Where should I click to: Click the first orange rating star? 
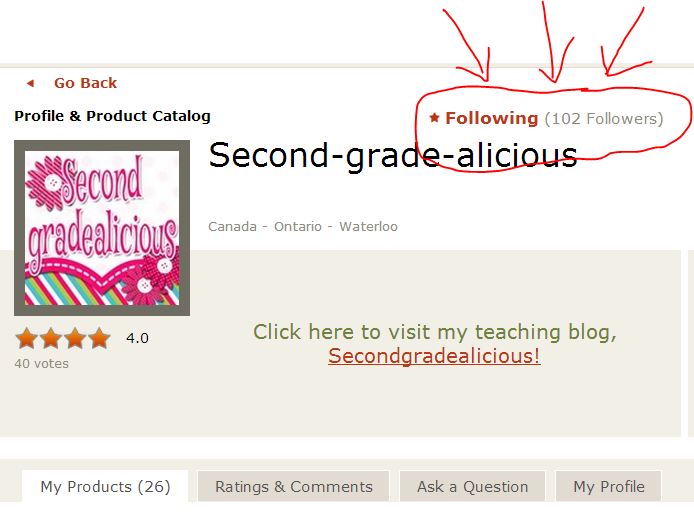tap(26, 339)
